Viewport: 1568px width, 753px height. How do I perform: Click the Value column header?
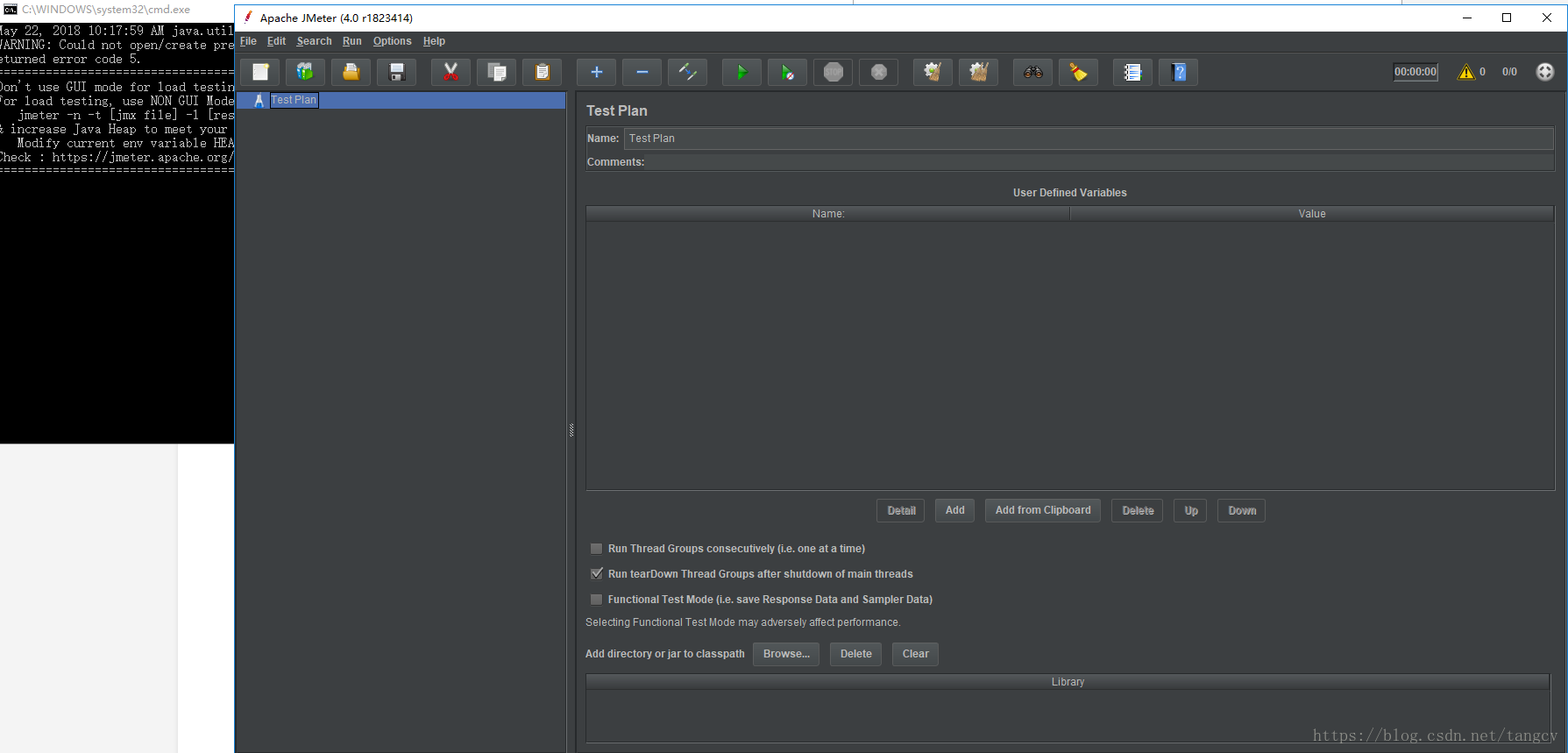(1312, 214)
